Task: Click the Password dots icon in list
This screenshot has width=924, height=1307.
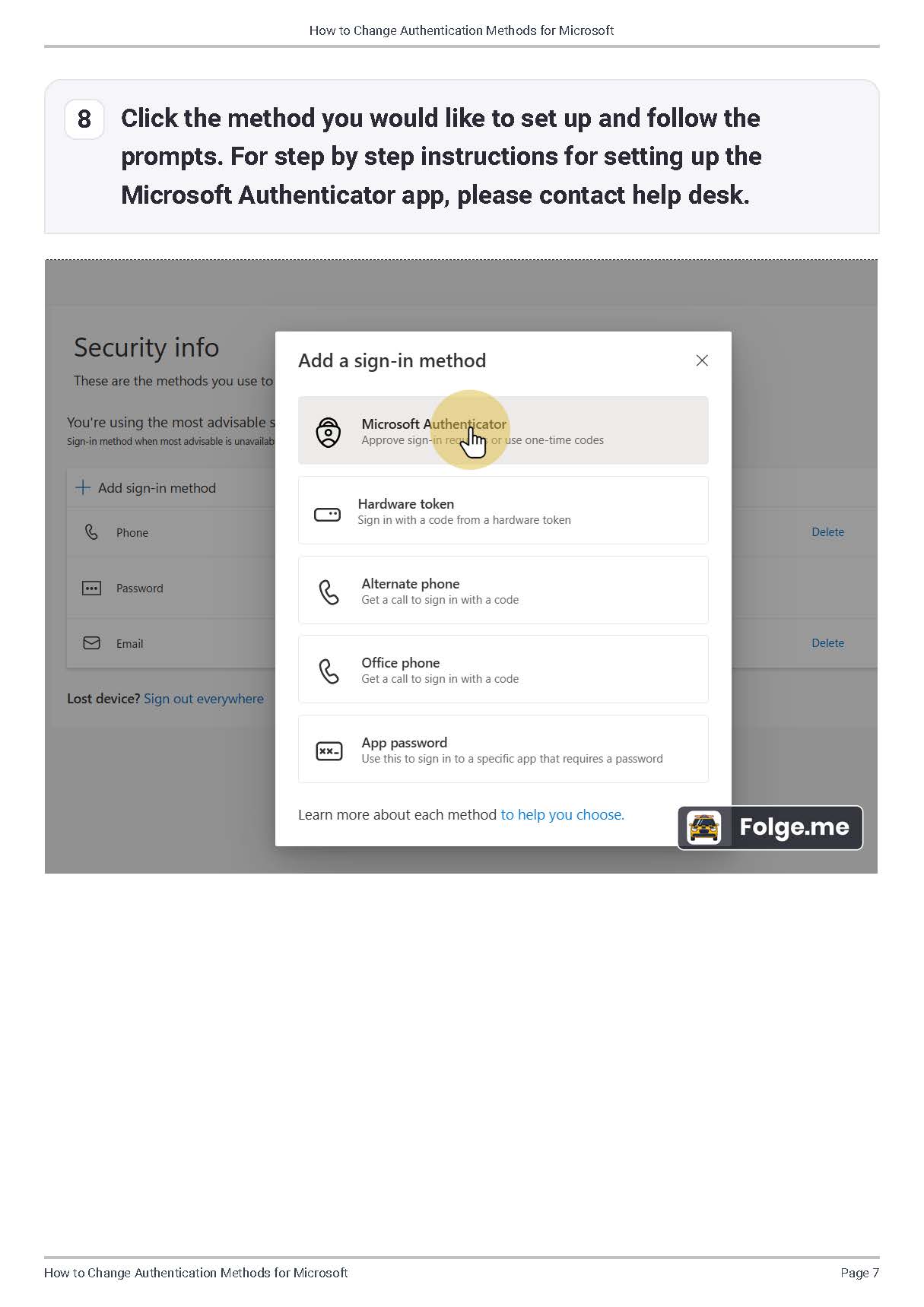Action: click(x=91, y=588)
